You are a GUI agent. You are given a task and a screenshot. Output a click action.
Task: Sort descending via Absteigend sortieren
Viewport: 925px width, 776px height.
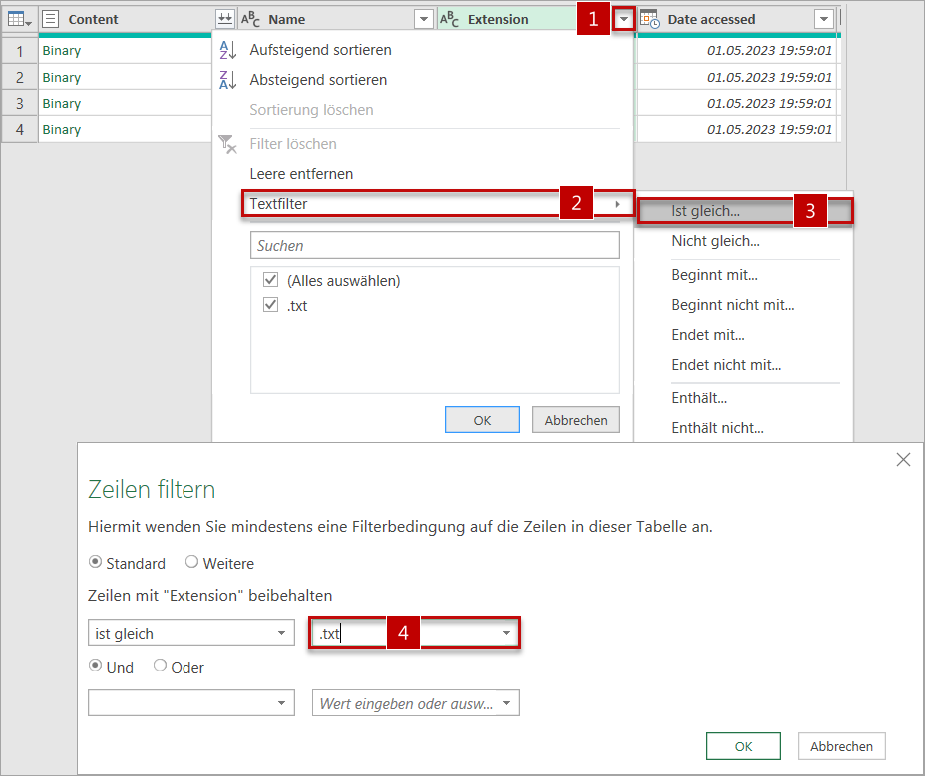[318, 80]
